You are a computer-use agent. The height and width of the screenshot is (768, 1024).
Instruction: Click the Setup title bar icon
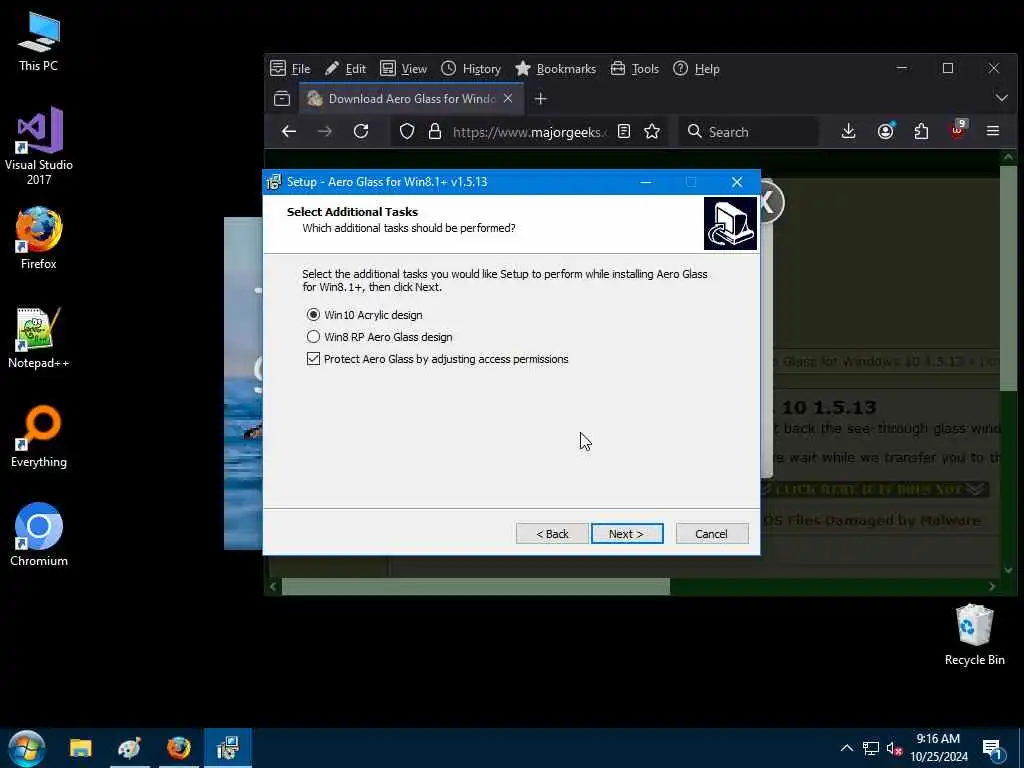pos(274,182)
